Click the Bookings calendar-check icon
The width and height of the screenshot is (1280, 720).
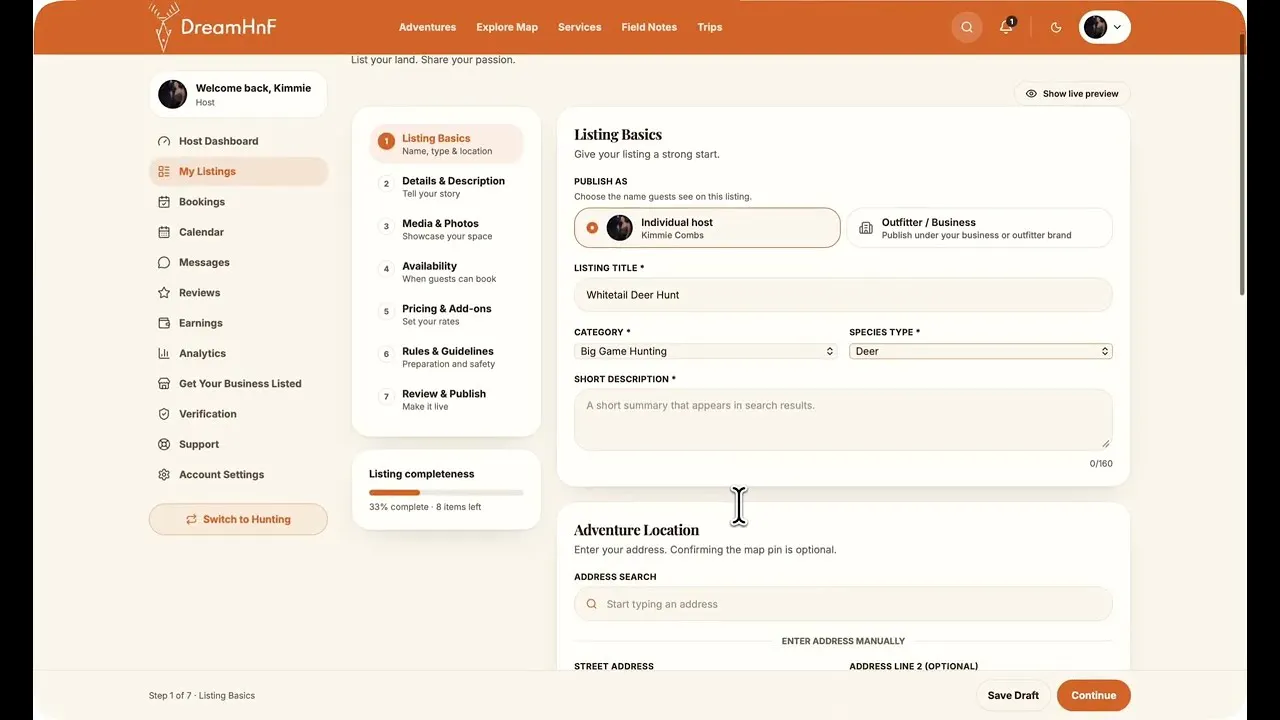164,202
